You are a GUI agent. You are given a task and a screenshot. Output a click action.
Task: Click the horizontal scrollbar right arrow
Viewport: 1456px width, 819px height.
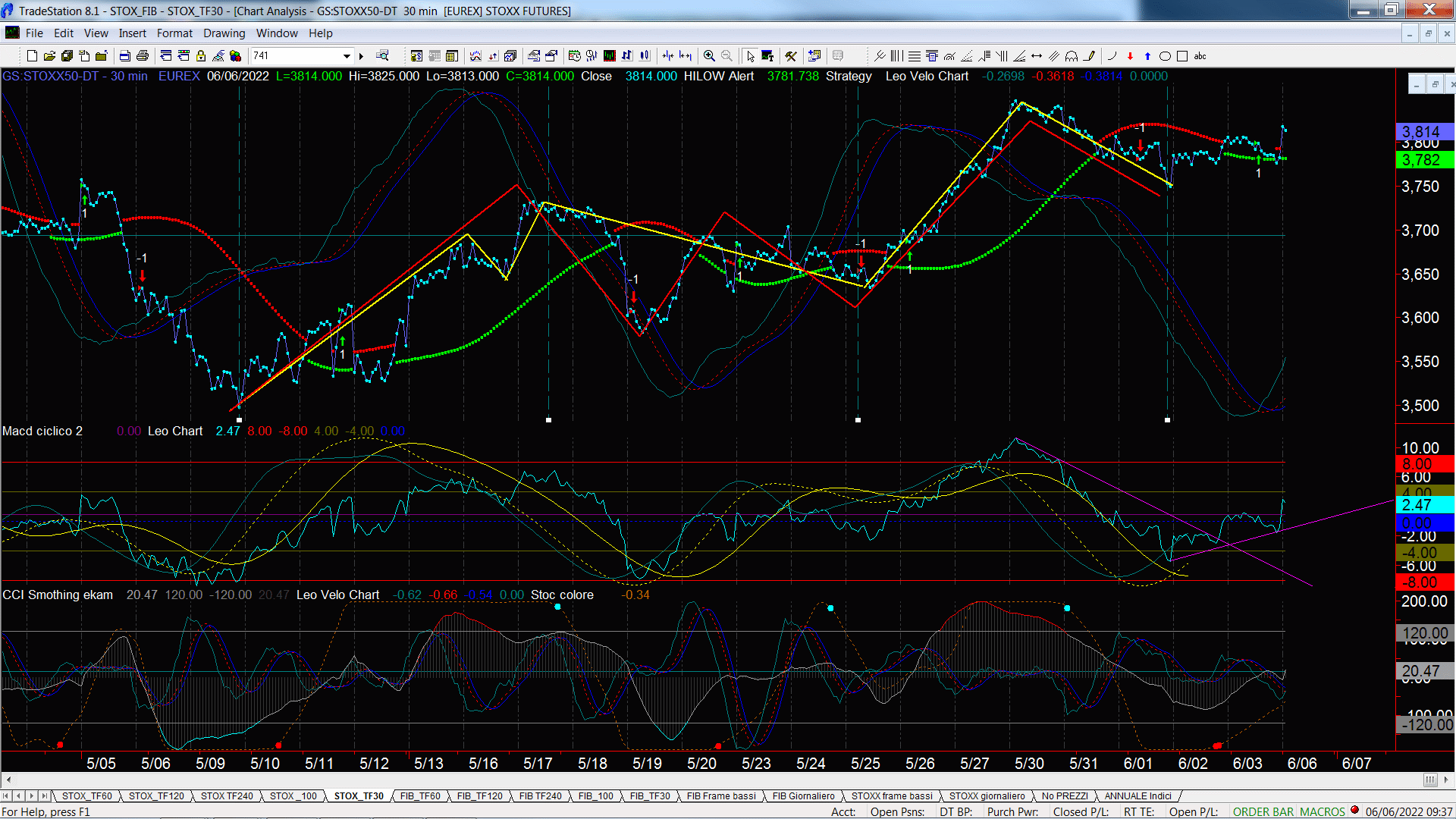point(1446,780)
